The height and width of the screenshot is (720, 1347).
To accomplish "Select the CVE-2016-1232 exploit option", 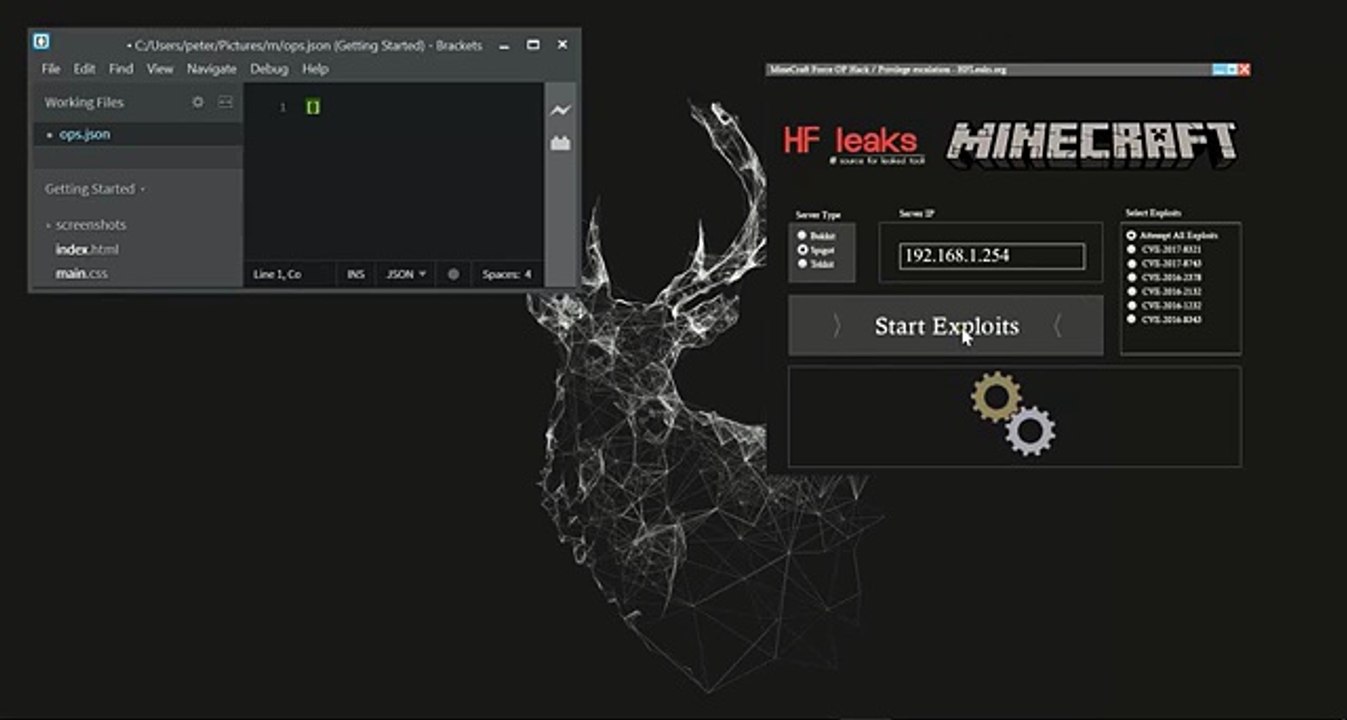I will point(1131,305).
